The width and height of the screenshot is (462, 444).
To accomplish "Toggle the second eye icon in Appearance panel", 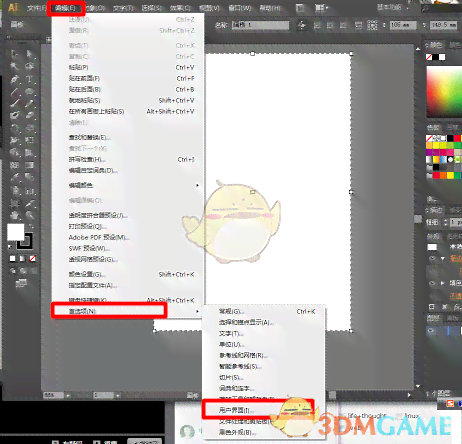I will pyautogui.click(x=432, y=283).
